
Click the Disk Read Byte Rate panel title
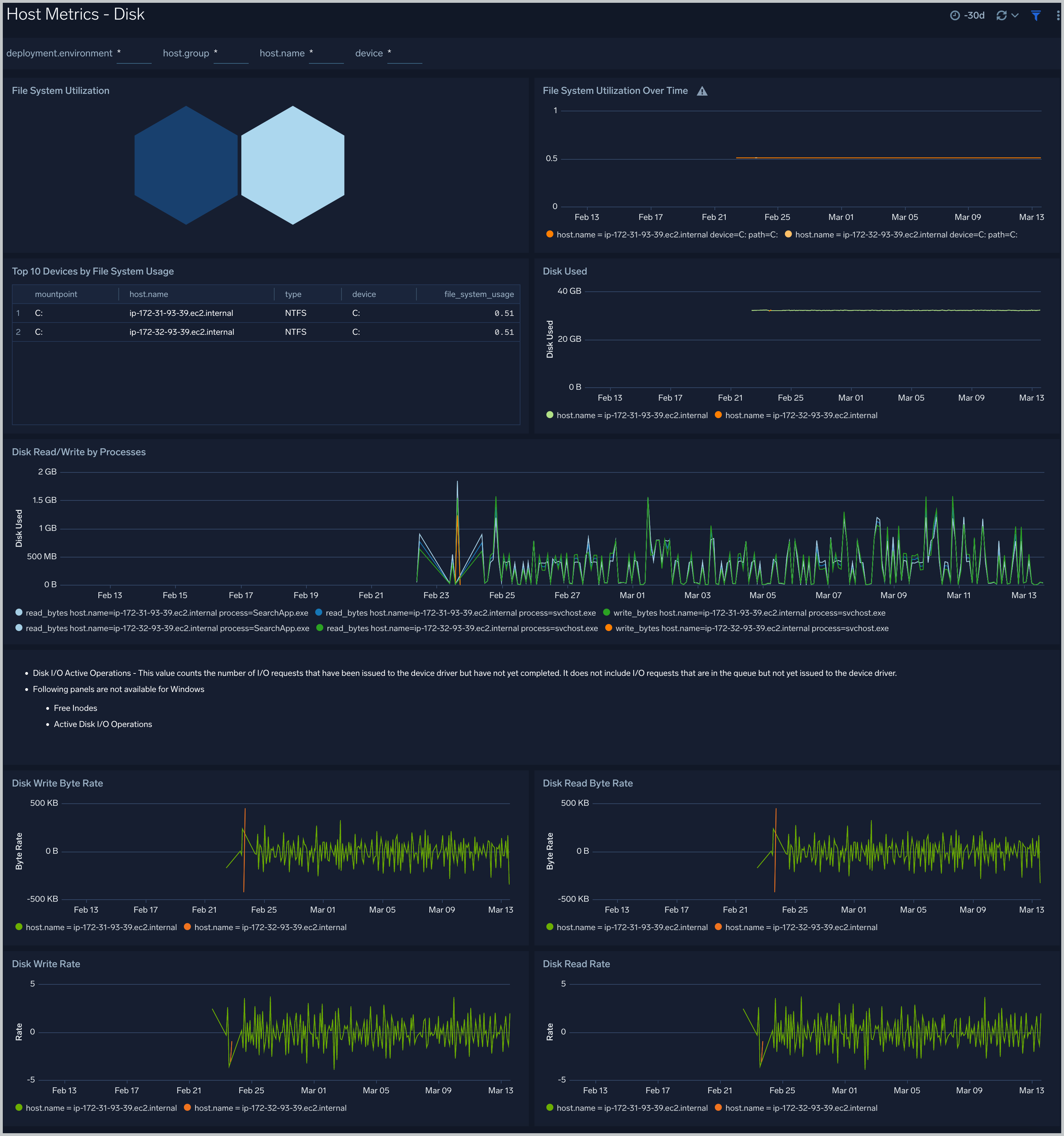tap(588, 783)
